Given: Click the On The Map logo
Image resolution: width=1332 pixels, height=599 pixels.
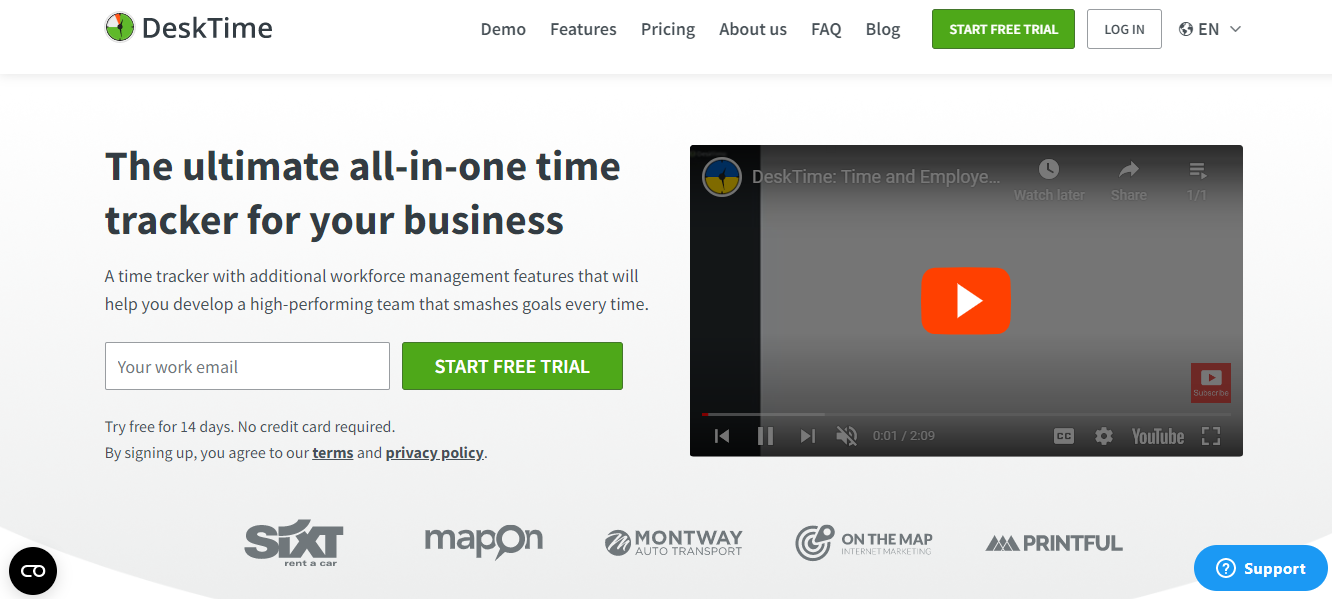Looking at the screenshot, I should coord(864,543).
